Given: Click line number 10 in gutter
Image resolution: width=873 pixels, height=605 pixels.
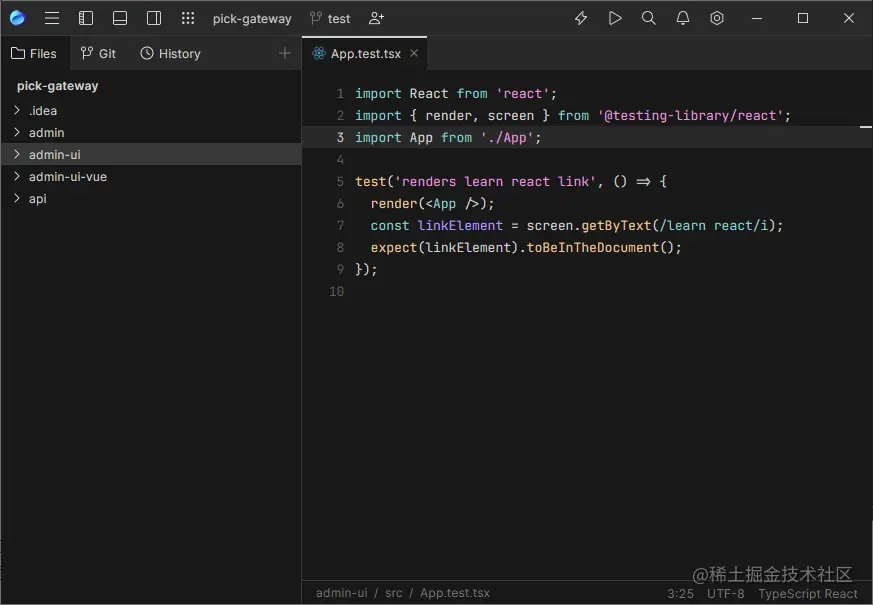Looking at the screenshot, I should point(336,291).
